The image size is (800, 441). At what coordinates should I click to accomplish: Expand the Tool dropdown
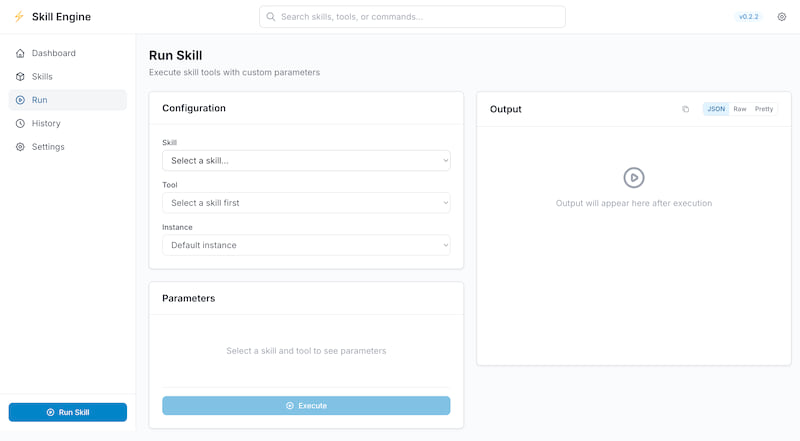pyautogui.click(x=306, y=203)
